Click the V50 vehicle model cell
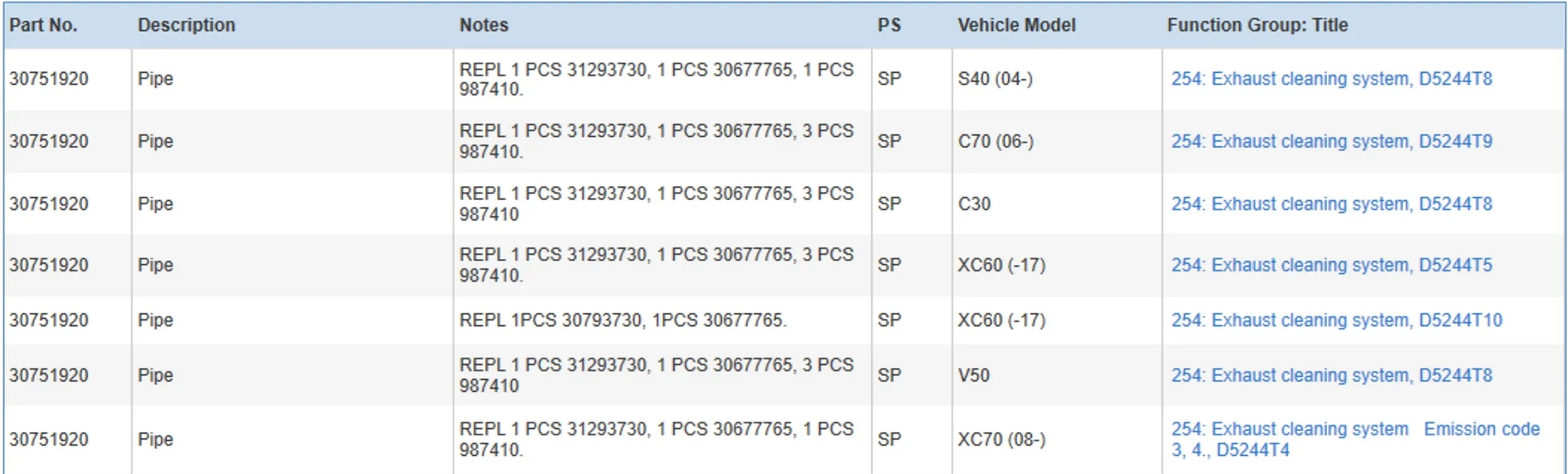 [x=973, y=375]
